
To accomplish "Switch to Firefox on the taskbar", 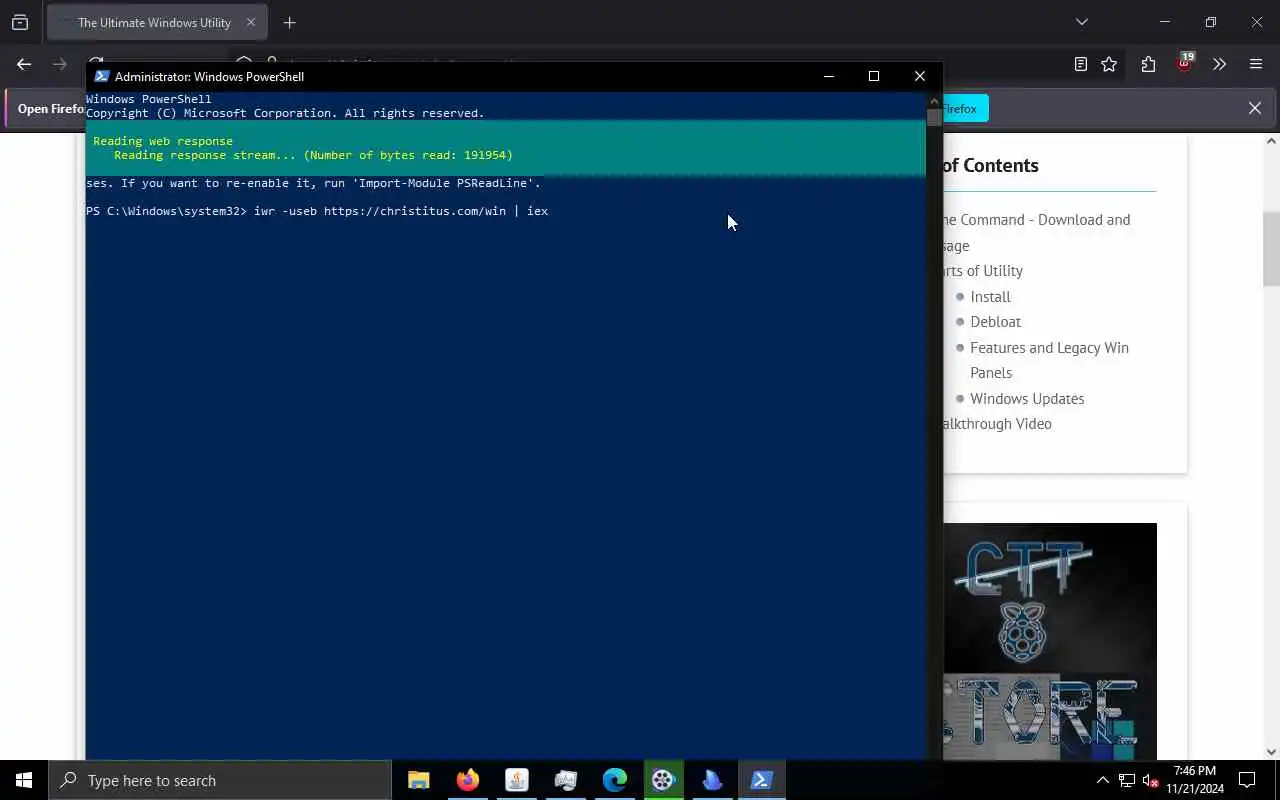I will [468, 780].
